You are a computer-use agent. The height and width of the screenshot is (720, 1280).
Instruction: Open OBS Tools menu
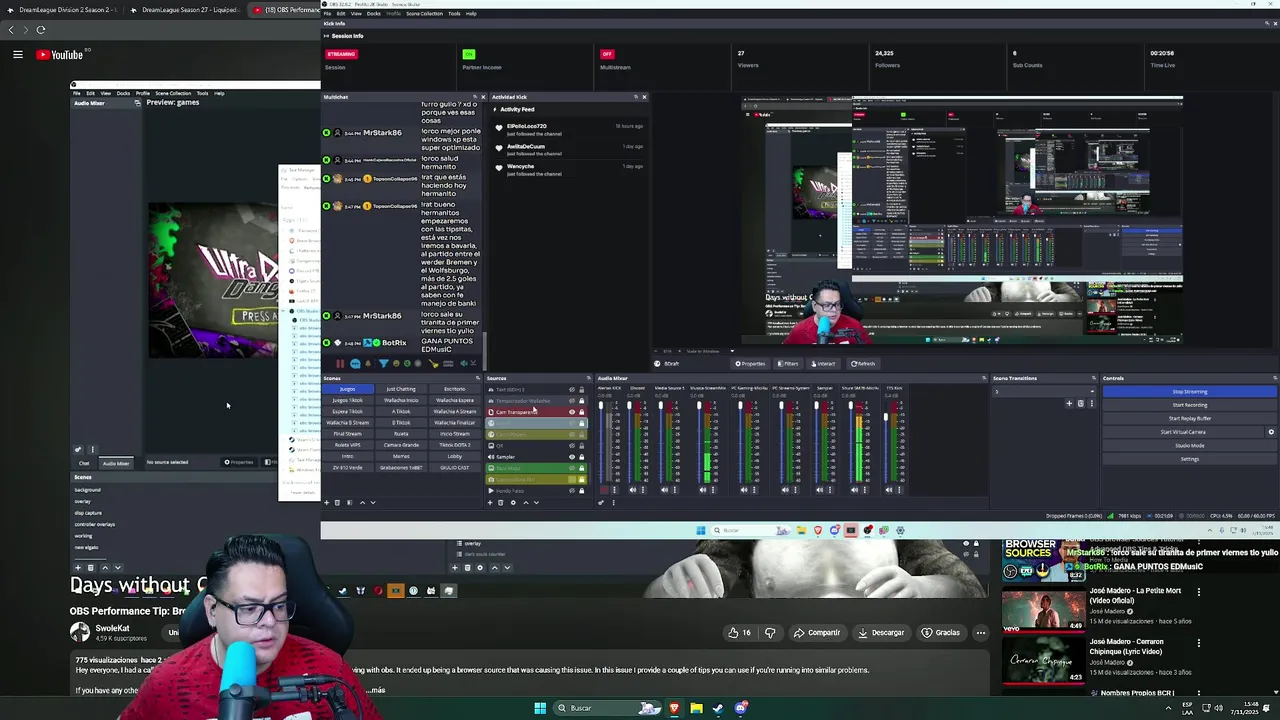point(454,14)
